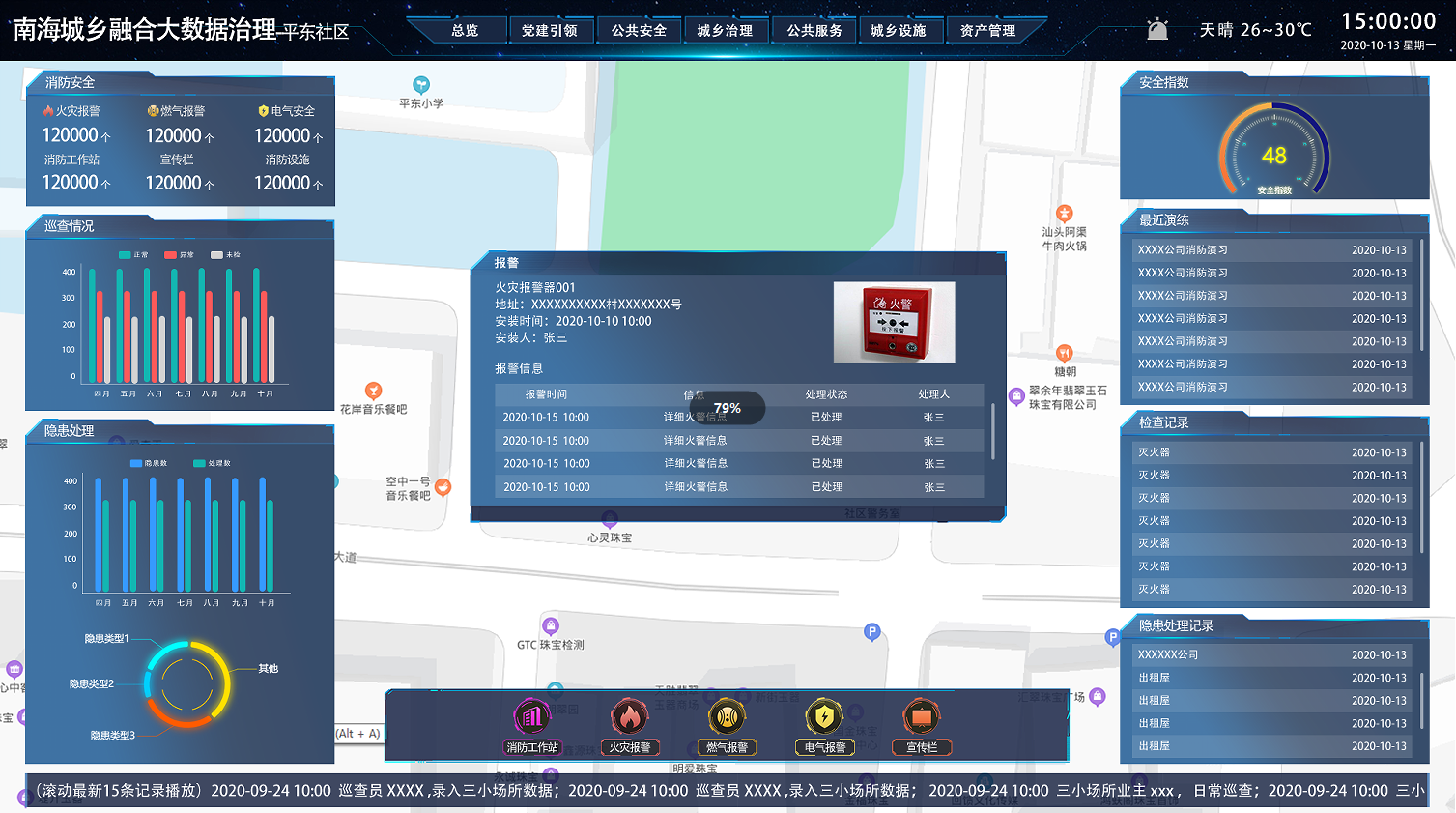Click the 安装人：张三 line in alarm popup

pos(531,338)
